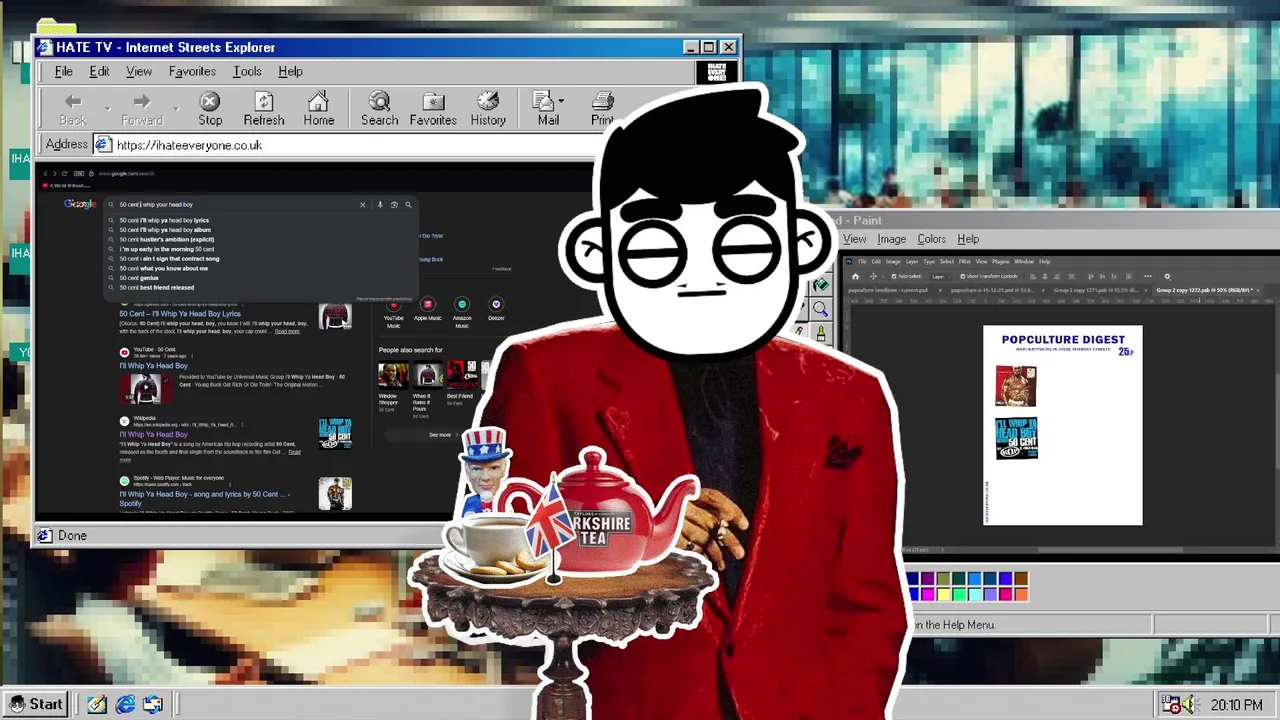The width and height of the screenshot is (1280, 720).
Task: Open Image menu in Paint window
Action: coord(891,239)
